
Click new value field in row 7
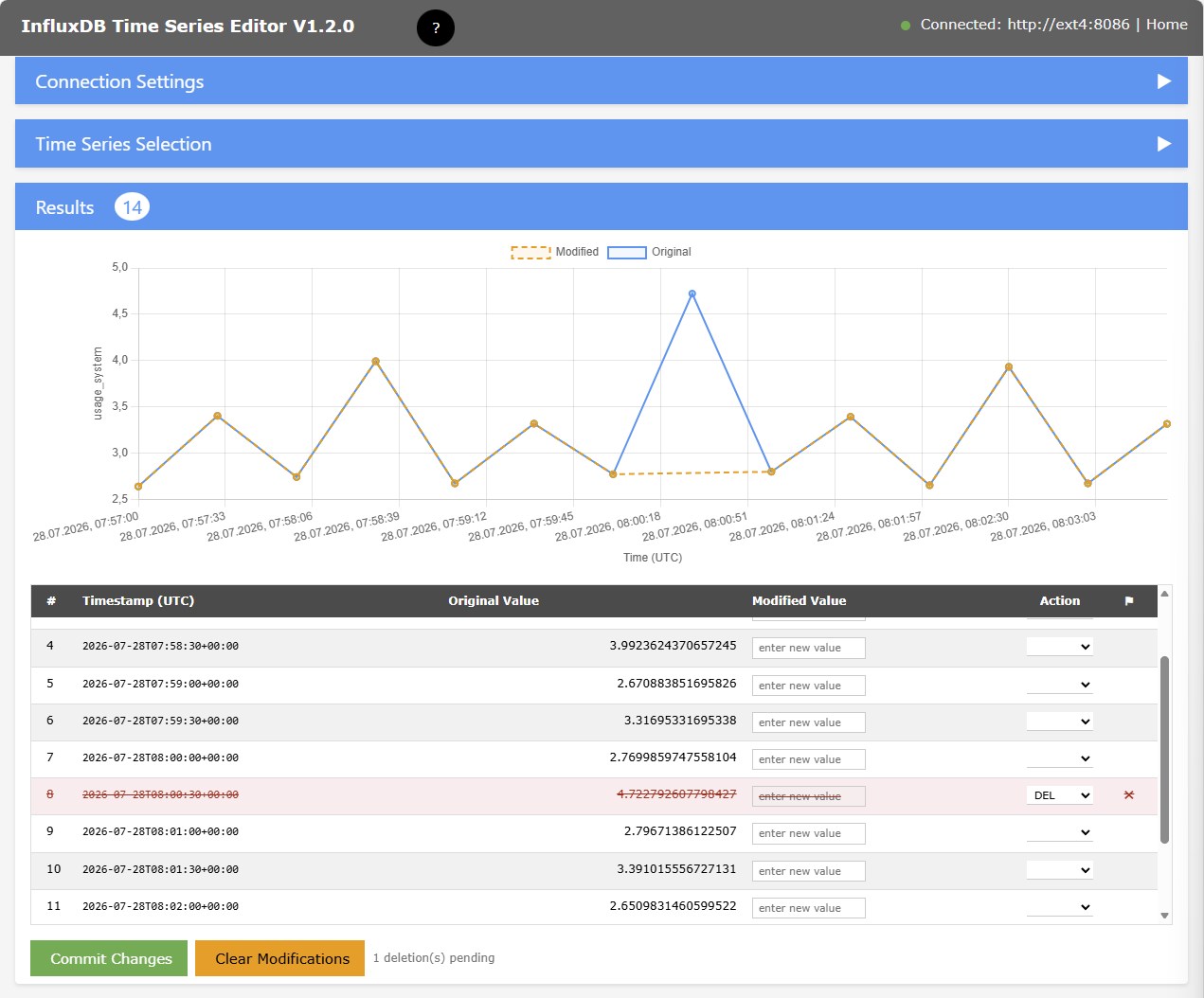tap(808, 759)
